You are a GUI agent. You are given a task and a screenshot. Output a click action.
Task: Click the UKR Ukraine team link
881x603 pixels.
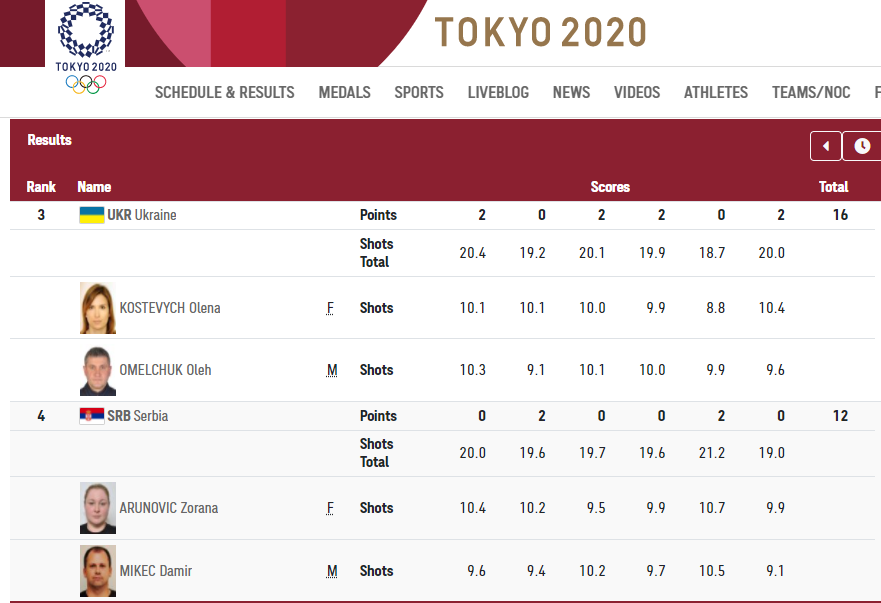[x=141, y=215]
